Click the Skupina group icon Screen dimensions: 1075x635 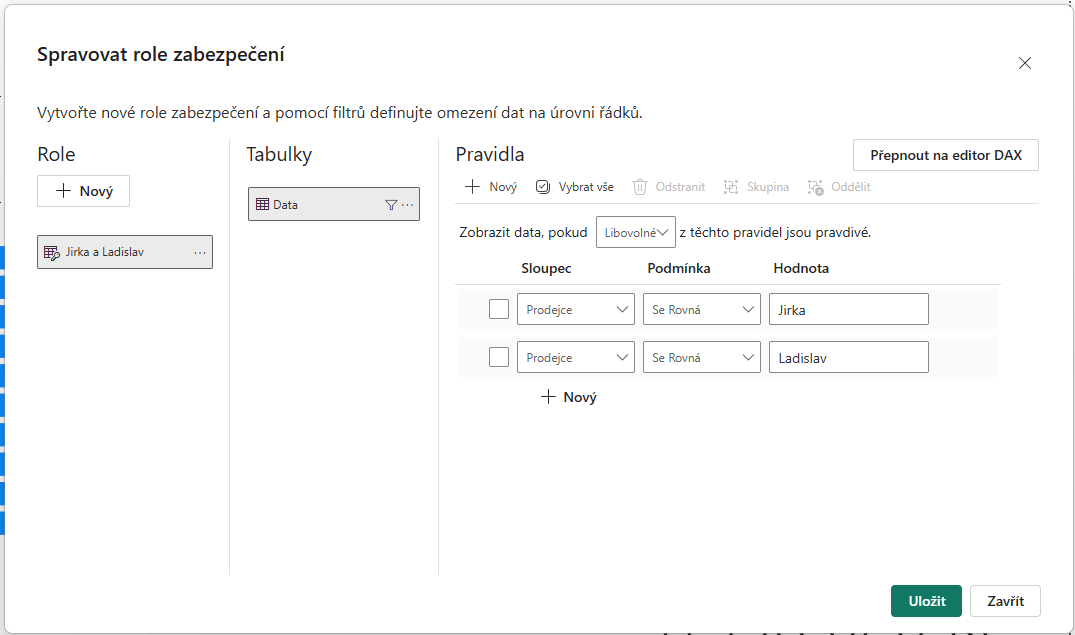pos(731,187)
